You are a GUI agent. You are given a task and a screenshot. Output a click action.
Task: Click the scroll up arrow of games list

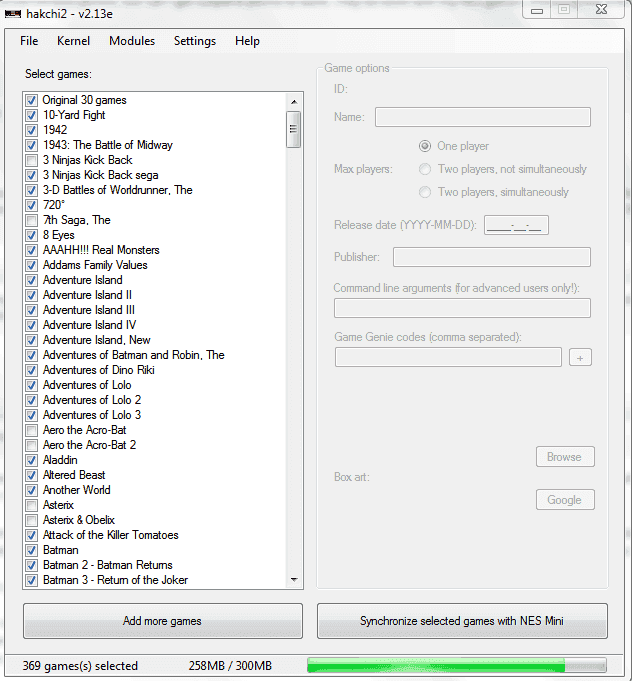tap(294, 102)
